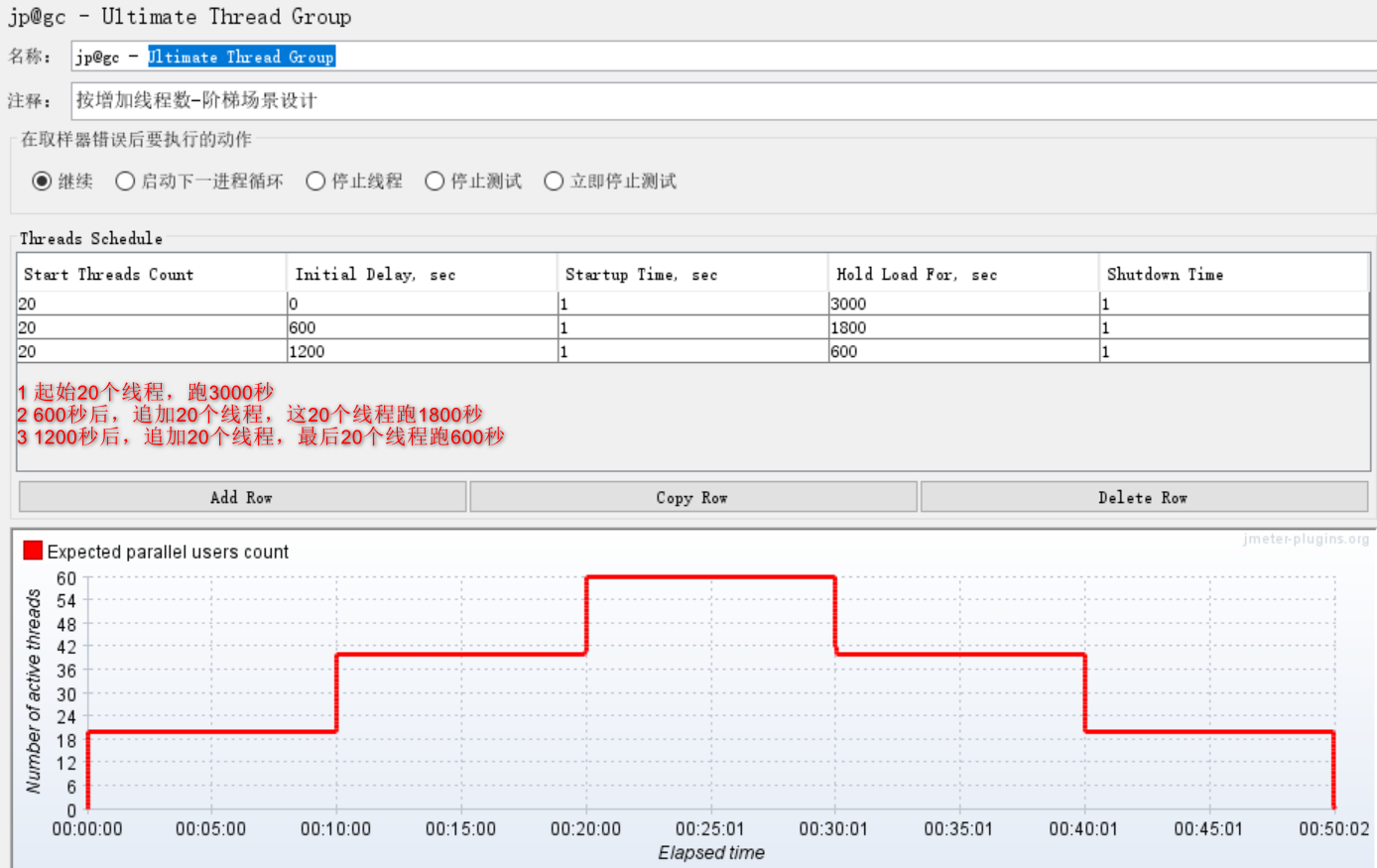Viewport: 1377px width, 868px height.
Task: Click the 名称 name input field
Action: 723,57
